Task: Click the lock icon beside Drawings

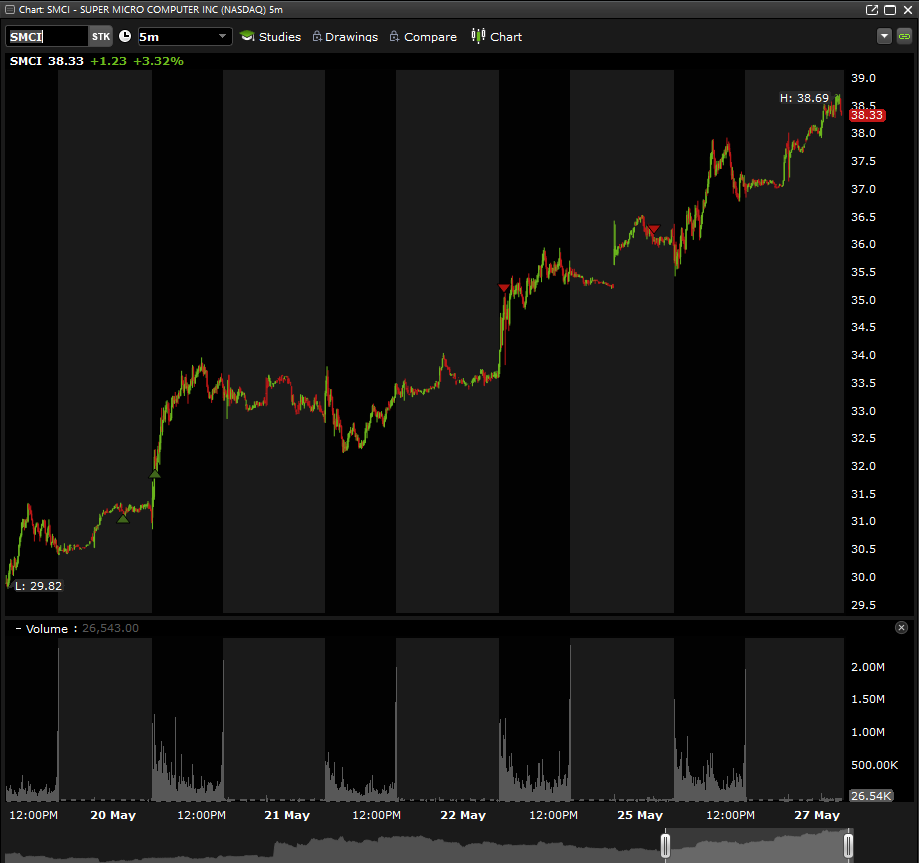Action: 317,36
